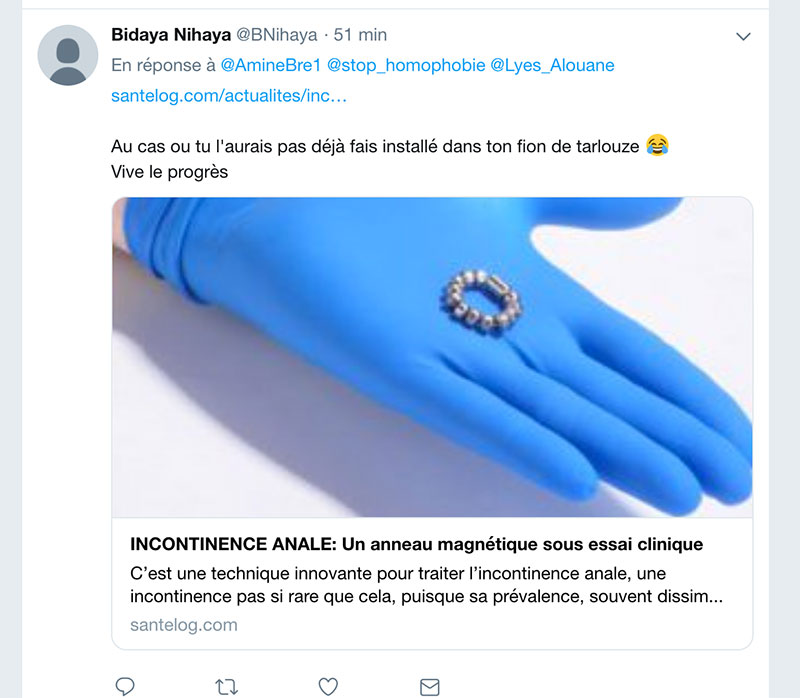
Task: Click the "En réponse à" reply label
Action: click(x=161, y=65)
